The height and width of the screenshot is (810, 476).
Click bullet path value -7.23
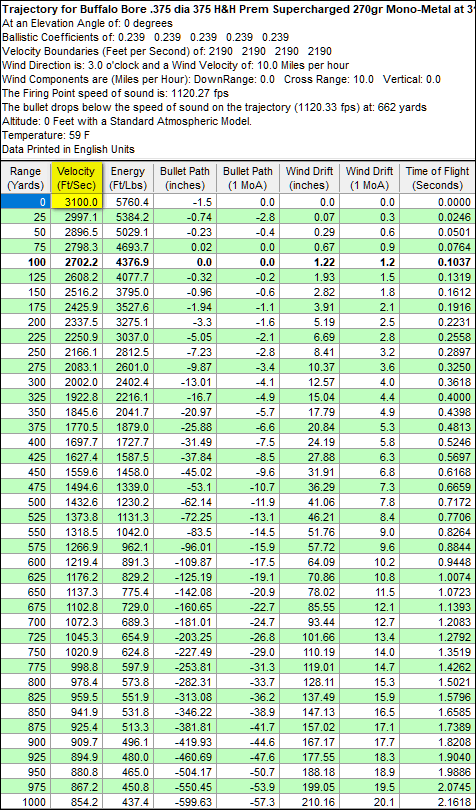[x=185, y=352]
